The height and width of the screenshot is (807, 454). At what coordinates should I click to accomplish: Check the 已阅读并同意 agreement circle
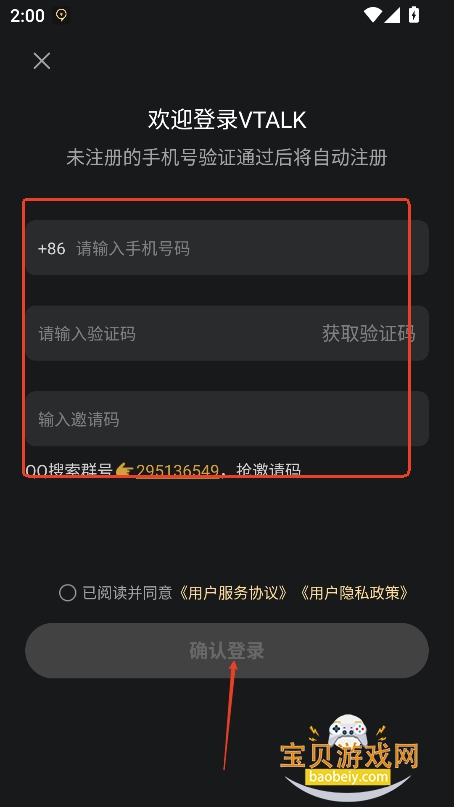pos(67,593)
